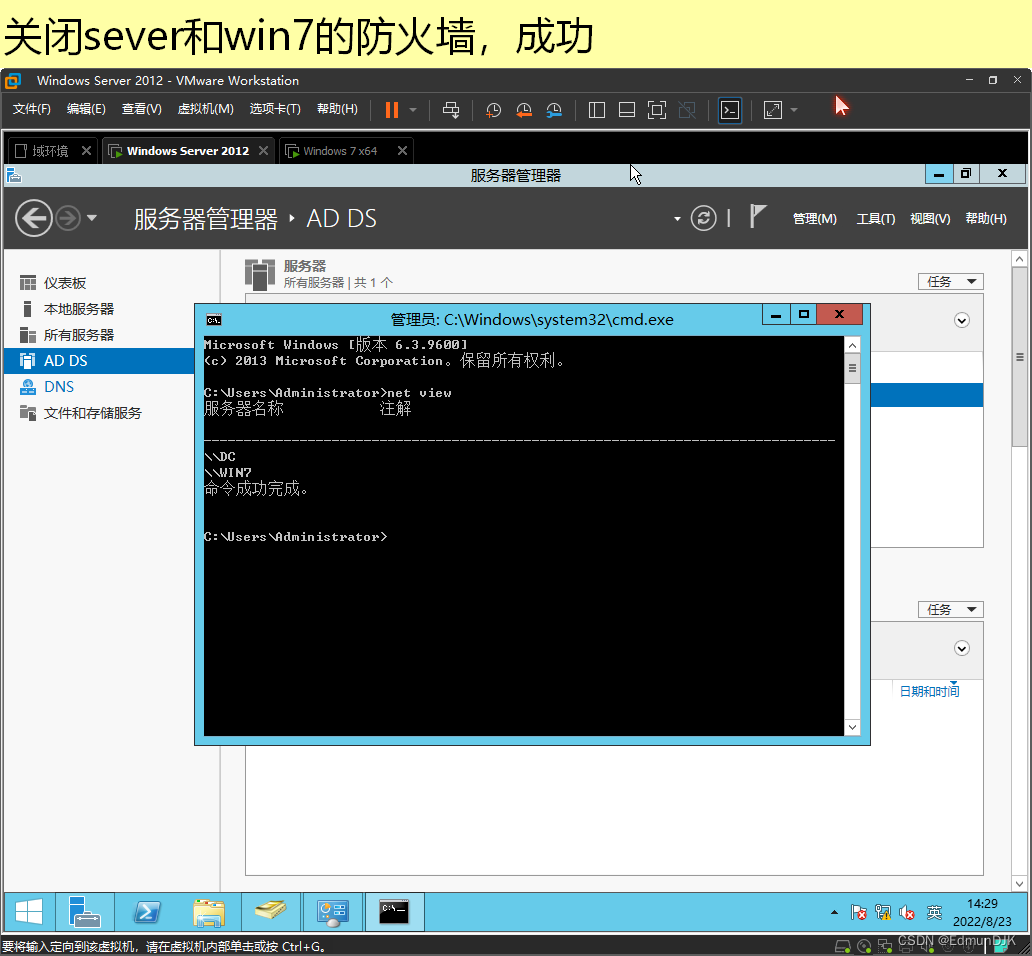Open the 帮助(H) menu in VMware menu bar

point(338,109)
